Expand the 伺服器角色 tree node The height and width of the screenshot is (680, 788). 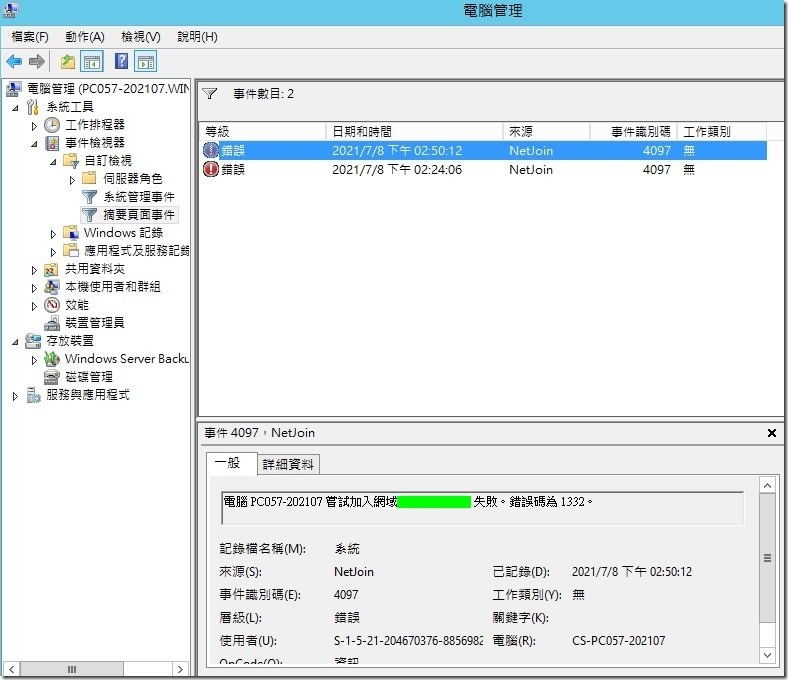(x=72, y=180)
